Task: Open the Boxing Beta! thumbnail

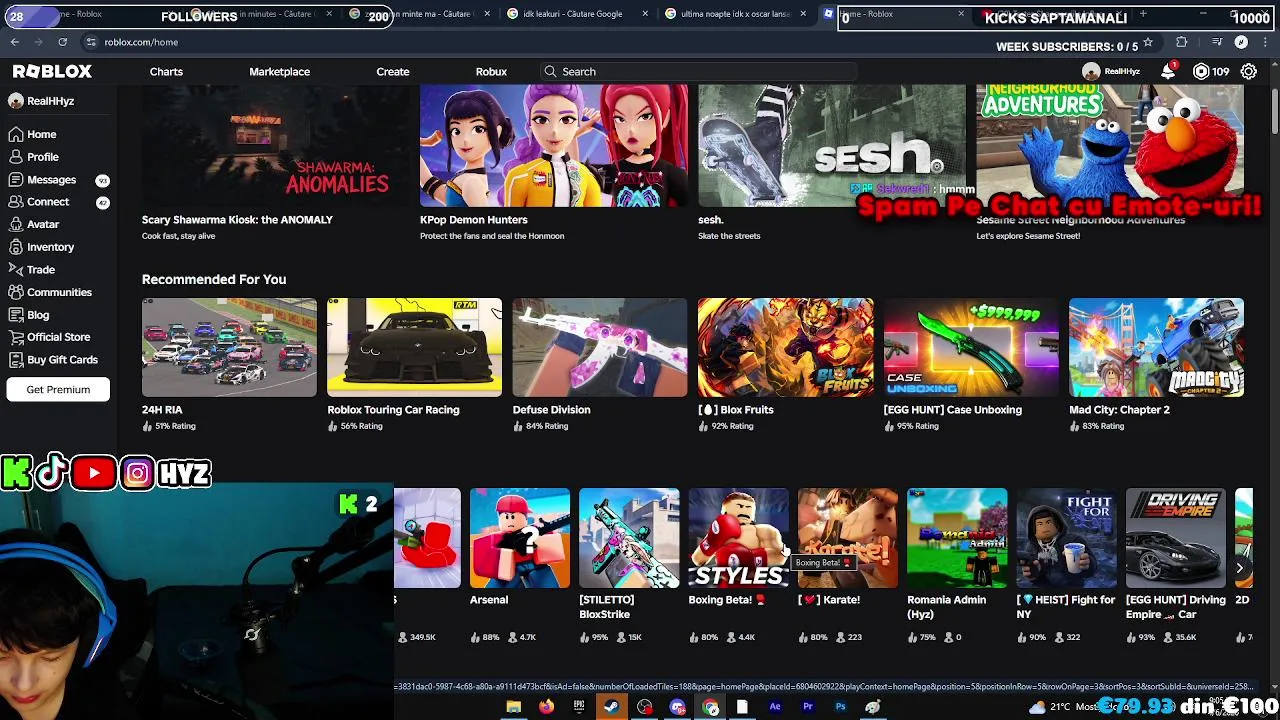Action: click(x=738, y=538)
